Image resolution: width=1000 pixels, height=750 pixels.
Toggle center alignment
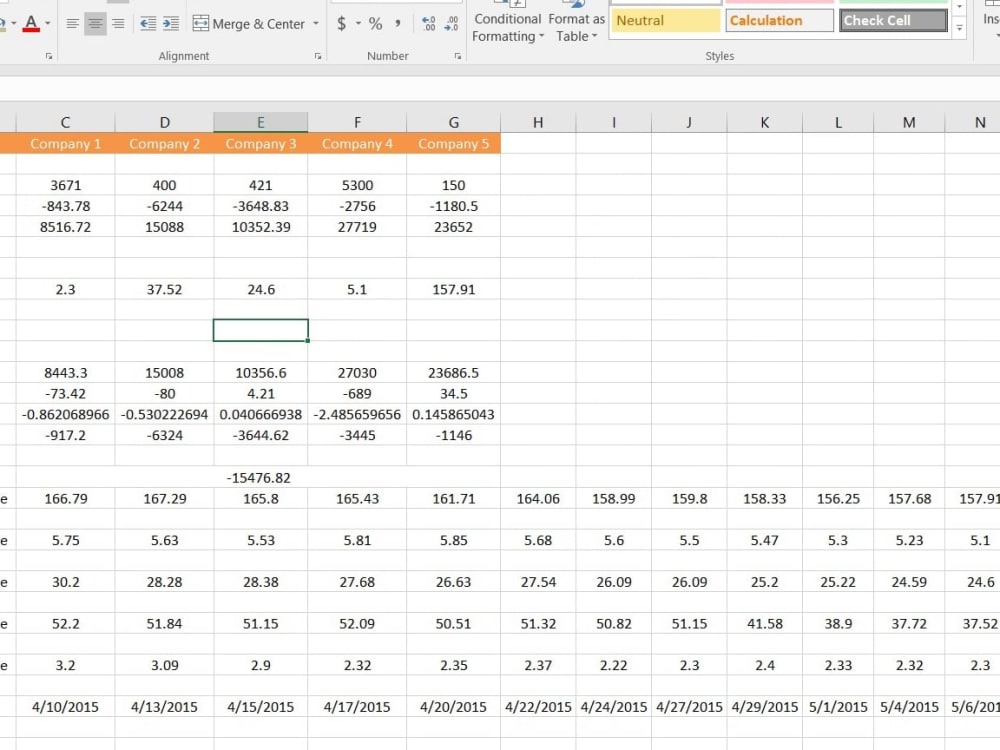click(x=95, y=24)
